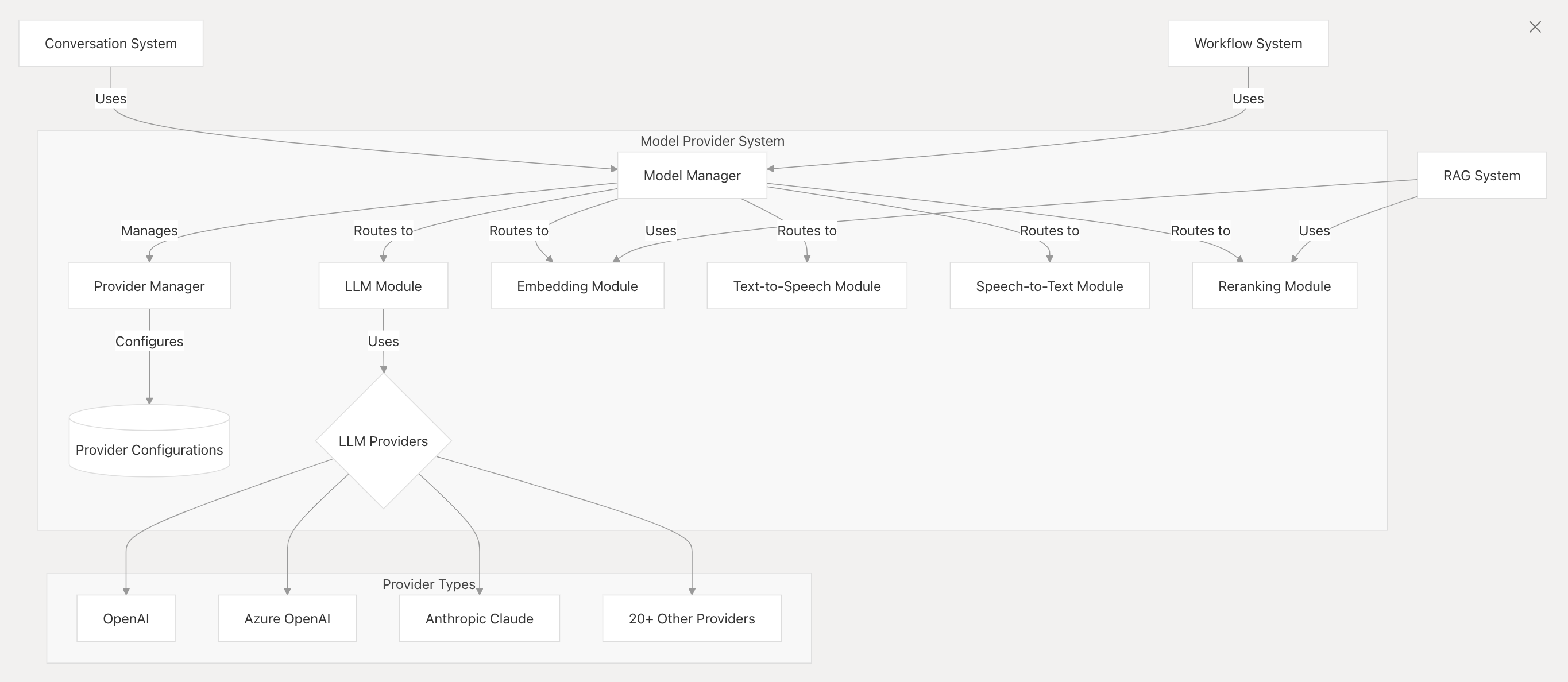Click the Provider Manager node

pyautogui.click(x=149, y=286)
